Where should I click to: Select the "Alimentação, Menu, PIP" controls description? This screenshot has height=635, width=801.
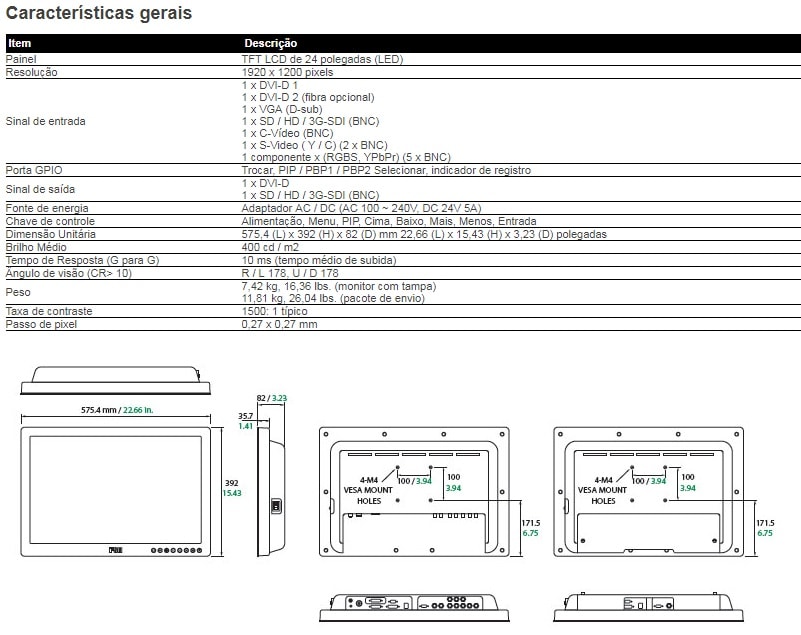coord(389,222)
